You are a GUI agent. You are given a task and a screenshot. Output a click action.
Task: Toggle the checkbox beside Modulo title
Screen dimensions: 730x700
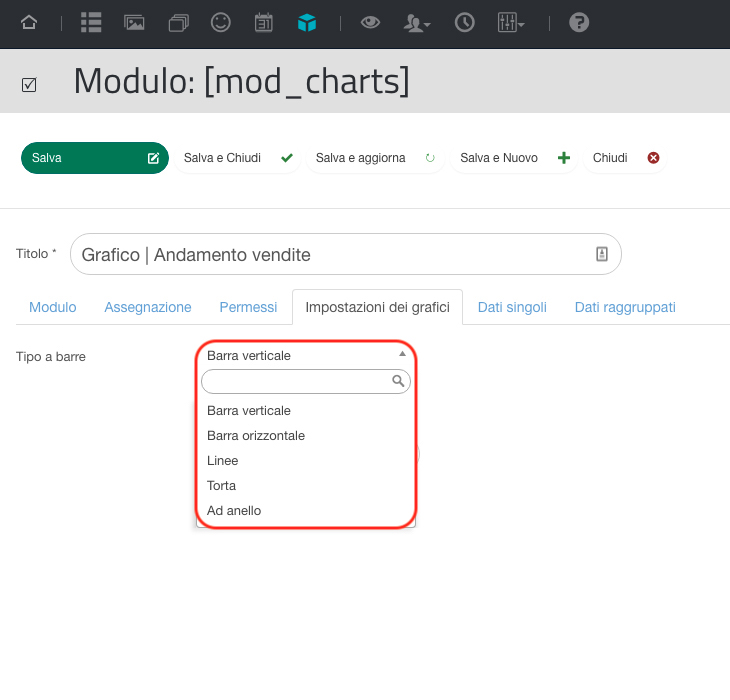29,85
